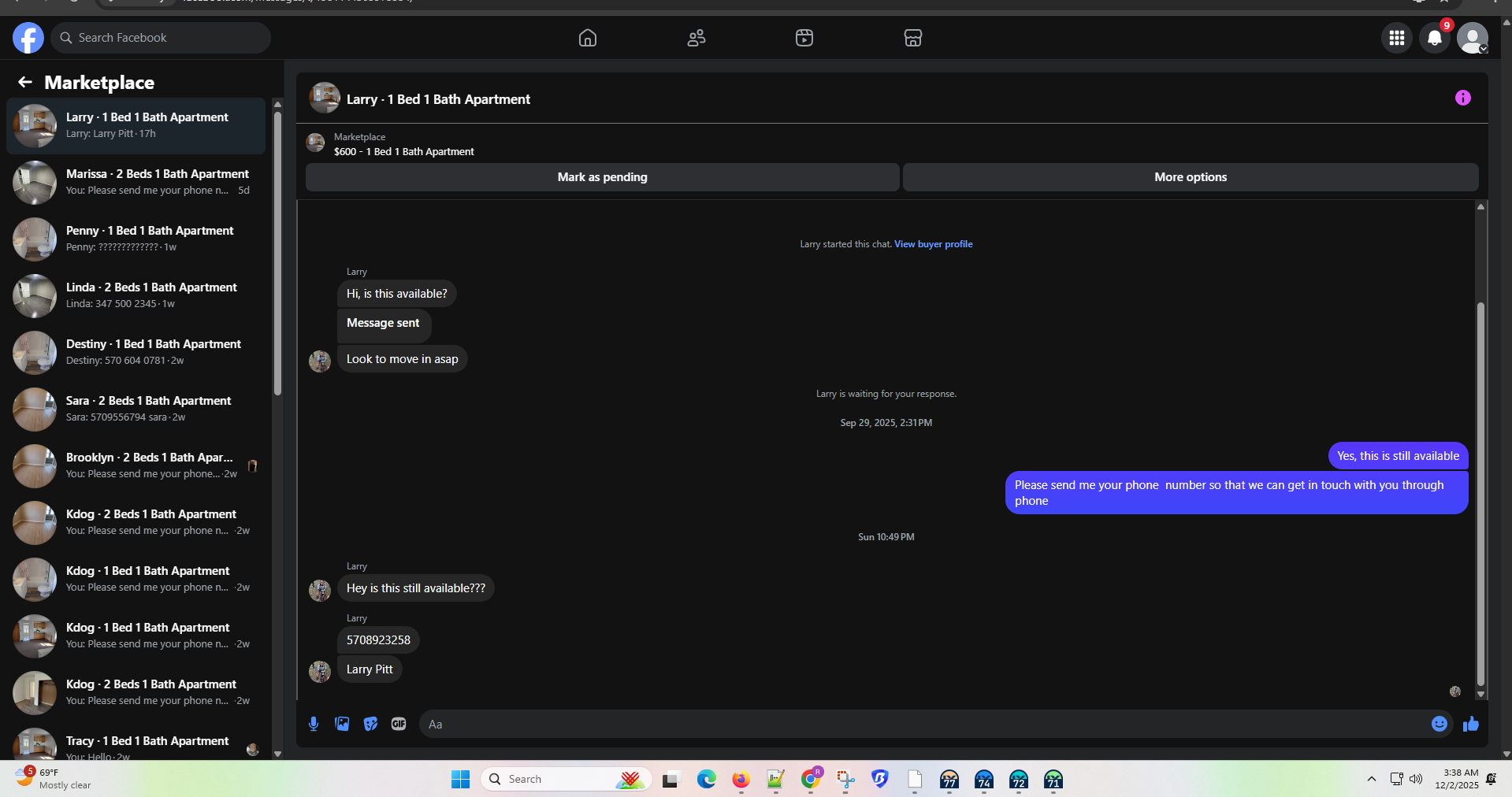This screenshot has height=797, width=1512.
Task: Open Marketplace storefront icon in top bar
Action: click(x=913, y=38)
